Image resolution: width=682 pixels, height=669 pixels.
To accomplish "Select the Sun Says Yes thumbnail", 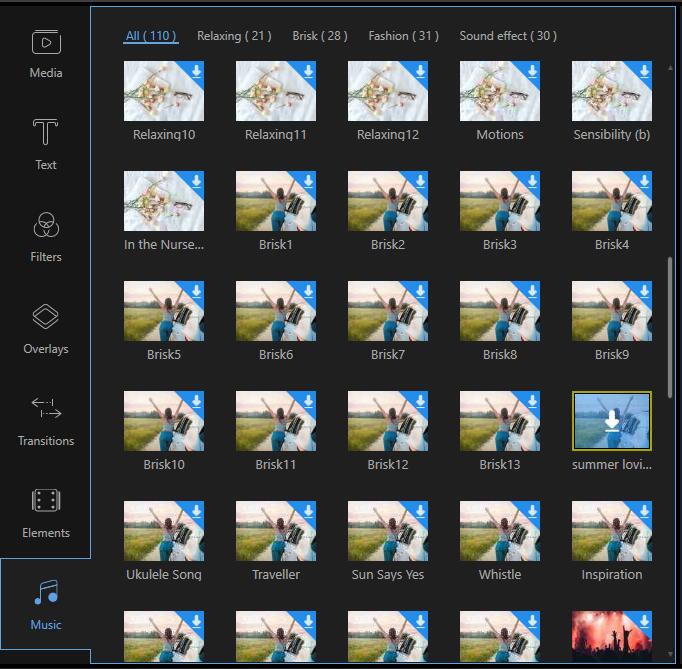I will (388, 531).
